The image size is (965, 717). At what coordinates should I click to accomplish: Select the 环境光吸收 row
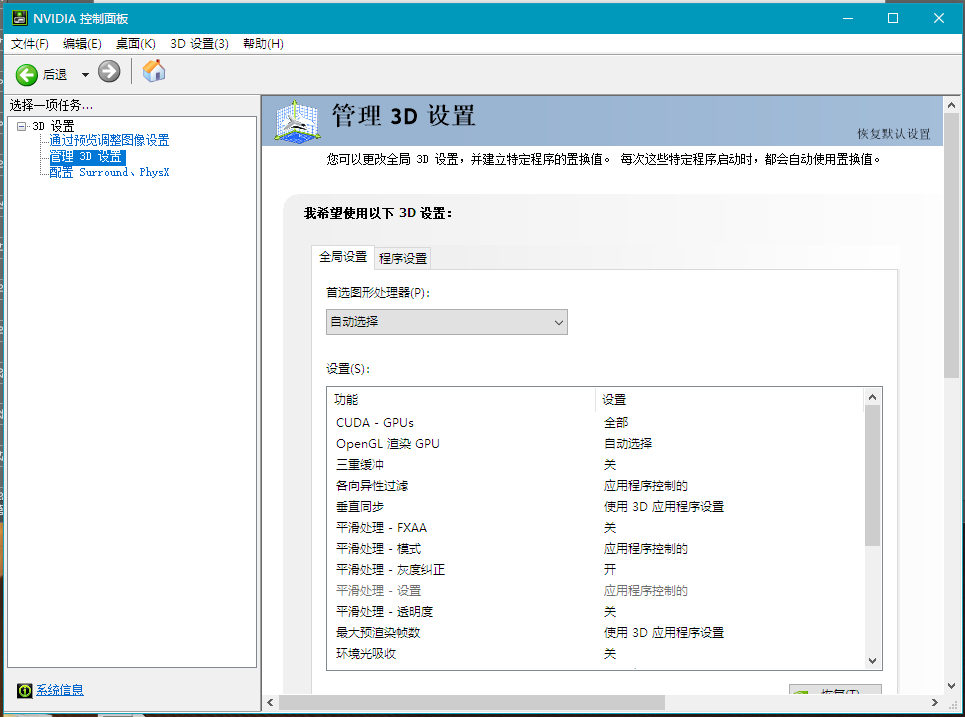click(596, 654)
